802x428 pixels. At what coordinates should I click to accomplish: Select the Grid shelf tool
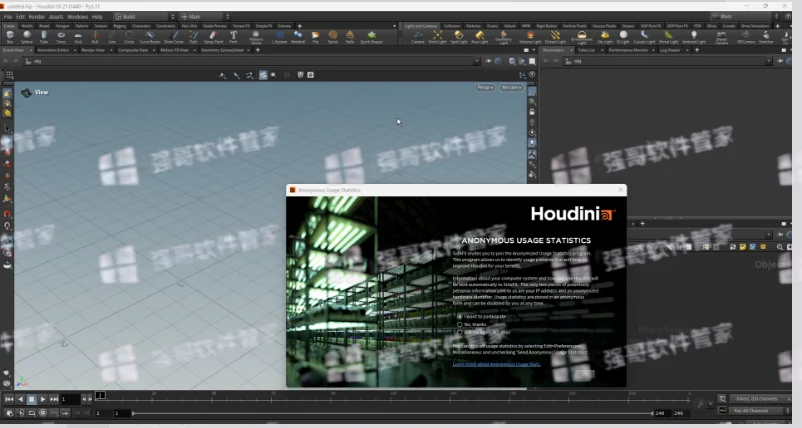click(x=78, y=36)
